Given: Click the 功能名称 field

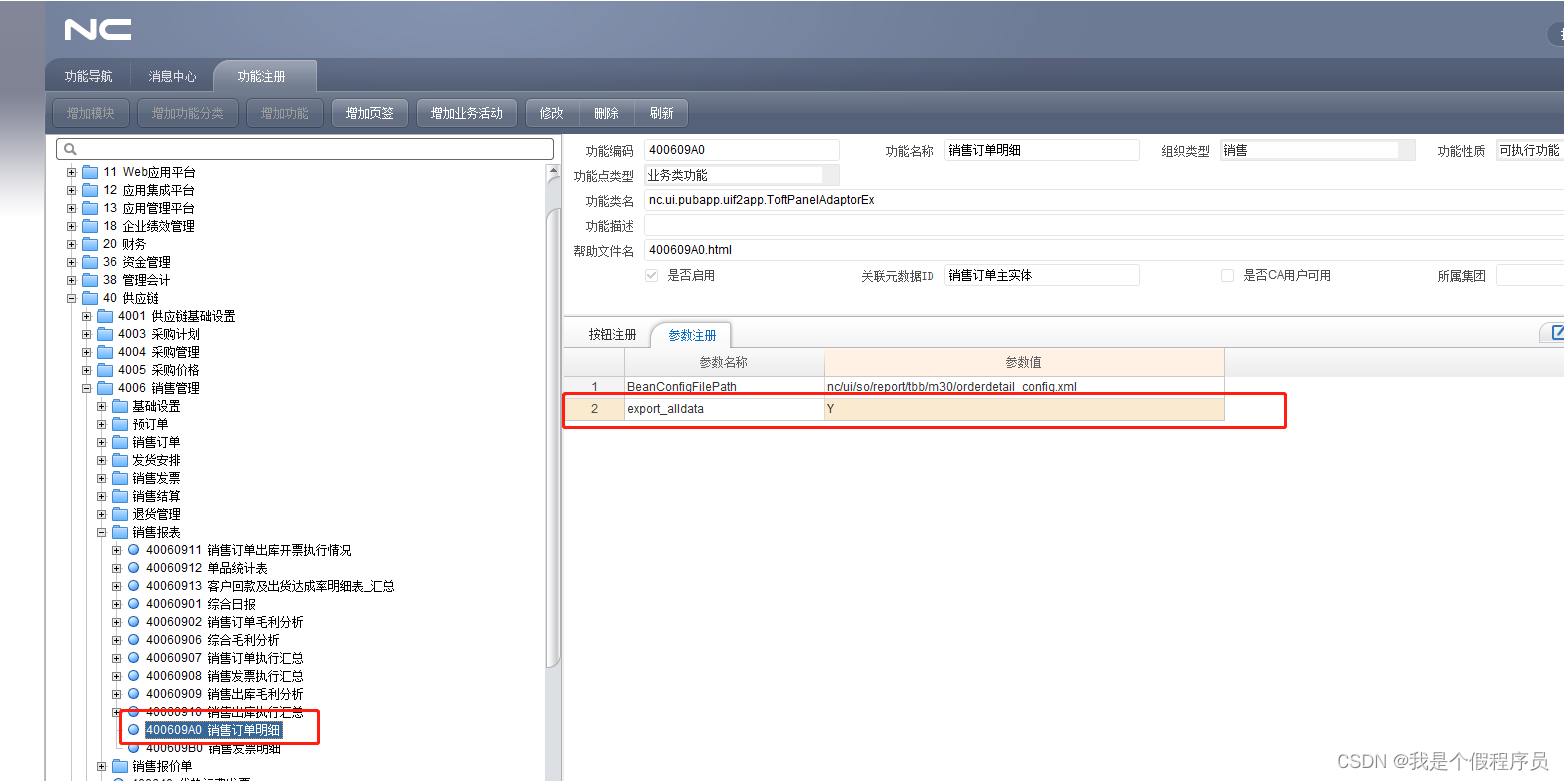Looking at the screenshot, I should click(1042, 150).
